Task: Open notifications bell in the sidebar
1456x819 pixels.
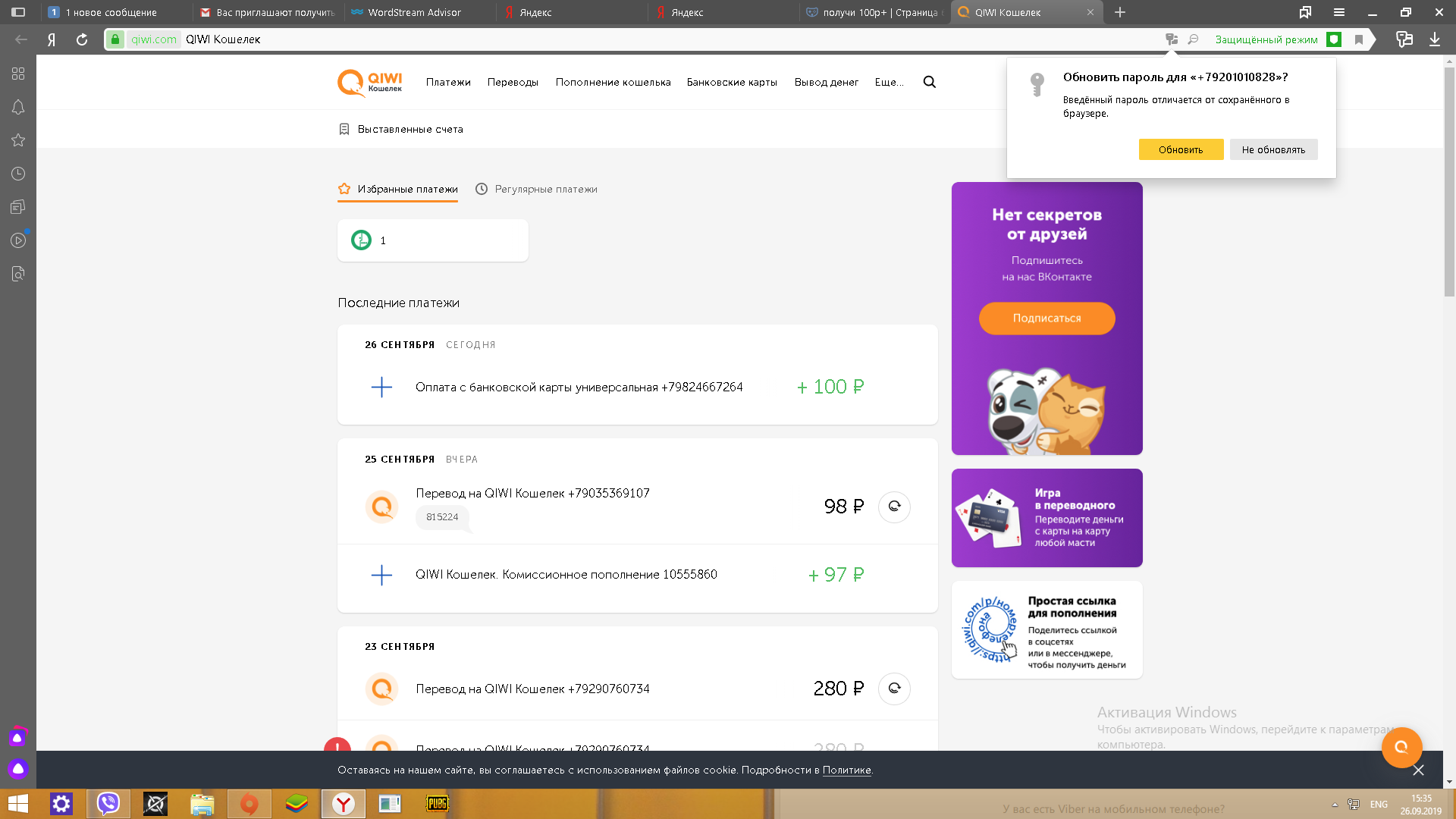Action: tap(18, 107)
